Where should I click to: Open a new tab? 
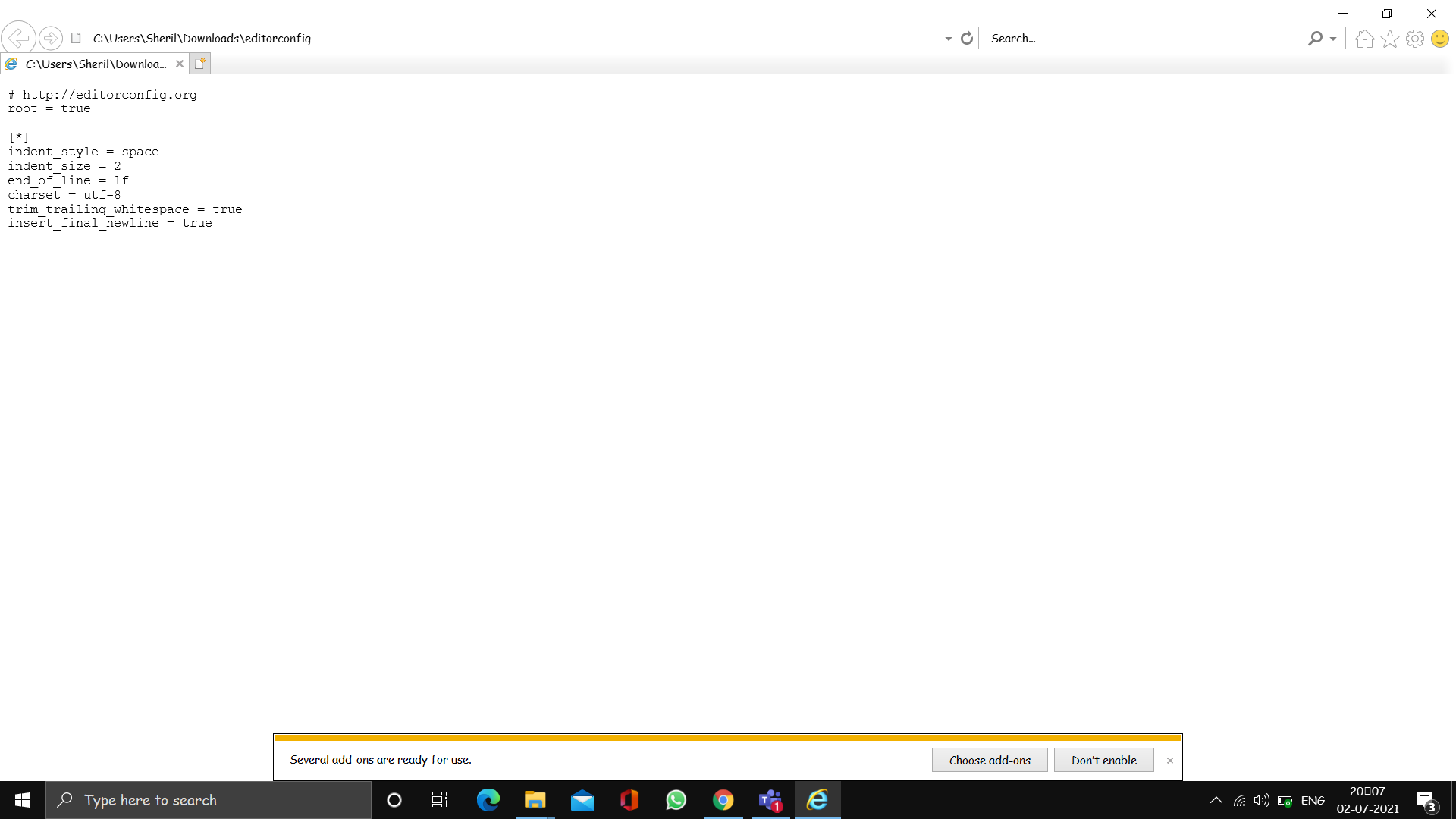pyautogui.click(x=199, y=64)
